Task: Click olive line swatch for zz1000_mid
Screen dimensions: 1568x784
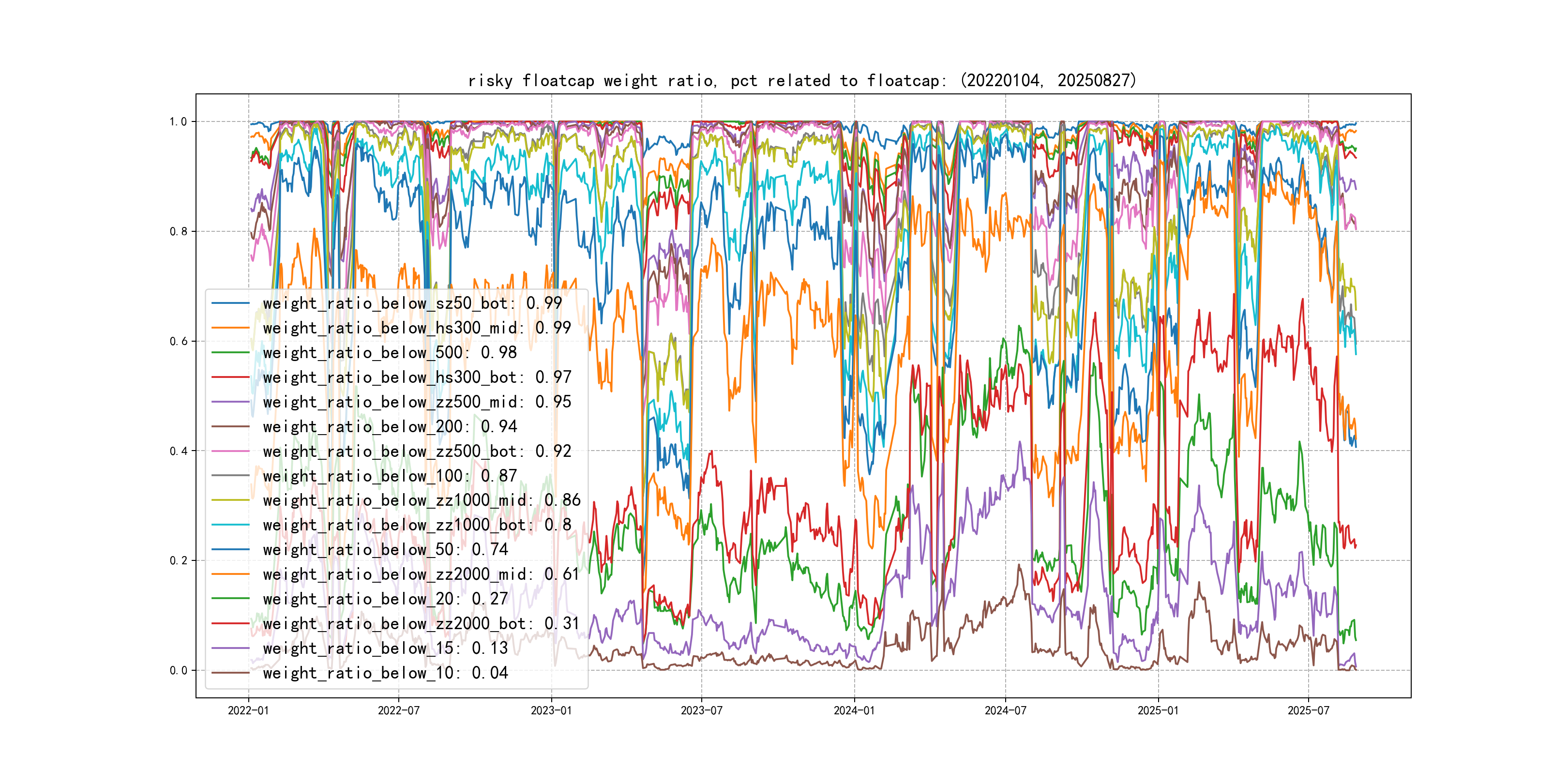Action: point(231,500)
